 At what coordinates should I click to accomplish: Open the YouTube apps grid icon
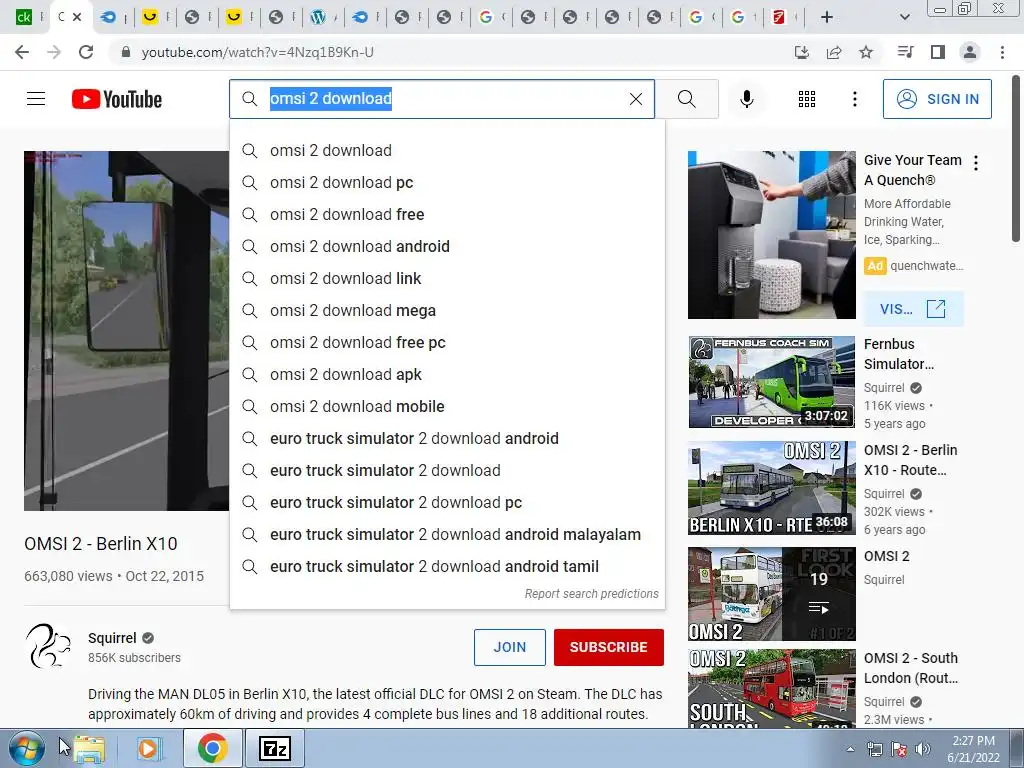(x=807, y=99)
